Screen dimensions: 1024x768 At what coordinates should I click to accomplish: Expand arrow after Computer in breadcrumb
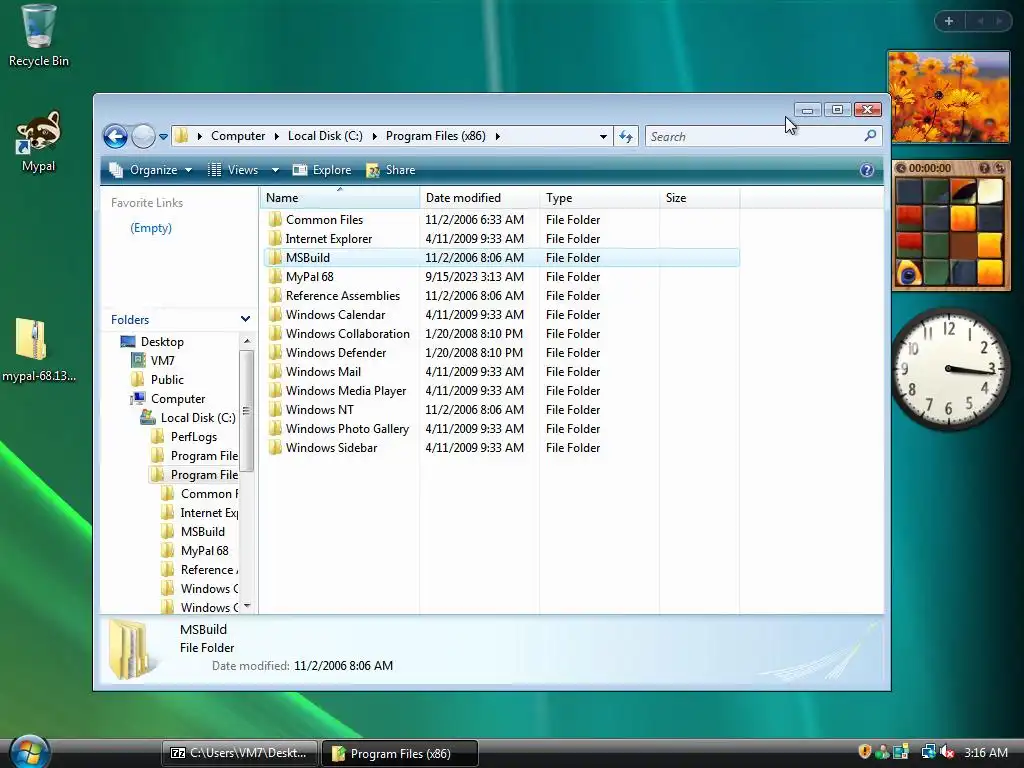276,136
